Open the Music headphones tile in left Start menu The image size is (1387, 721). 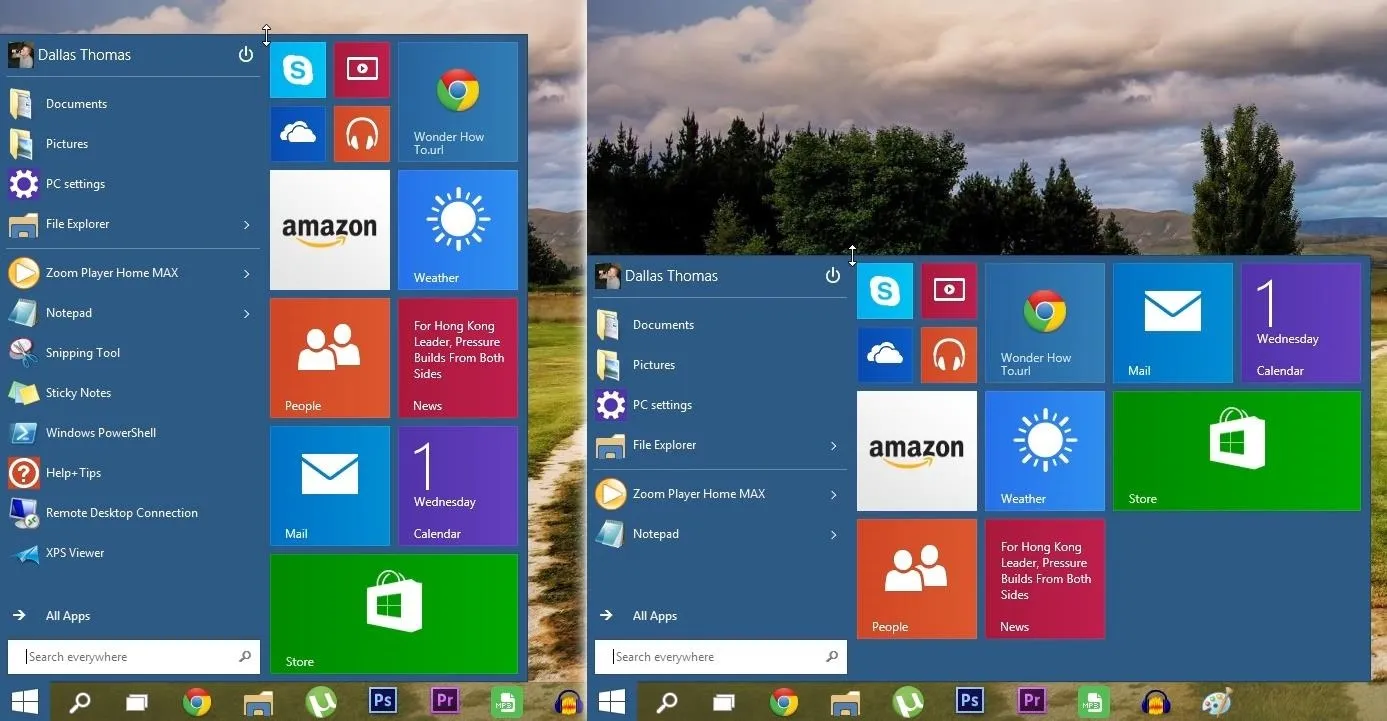pyautogui.click(x=361, y=134)
